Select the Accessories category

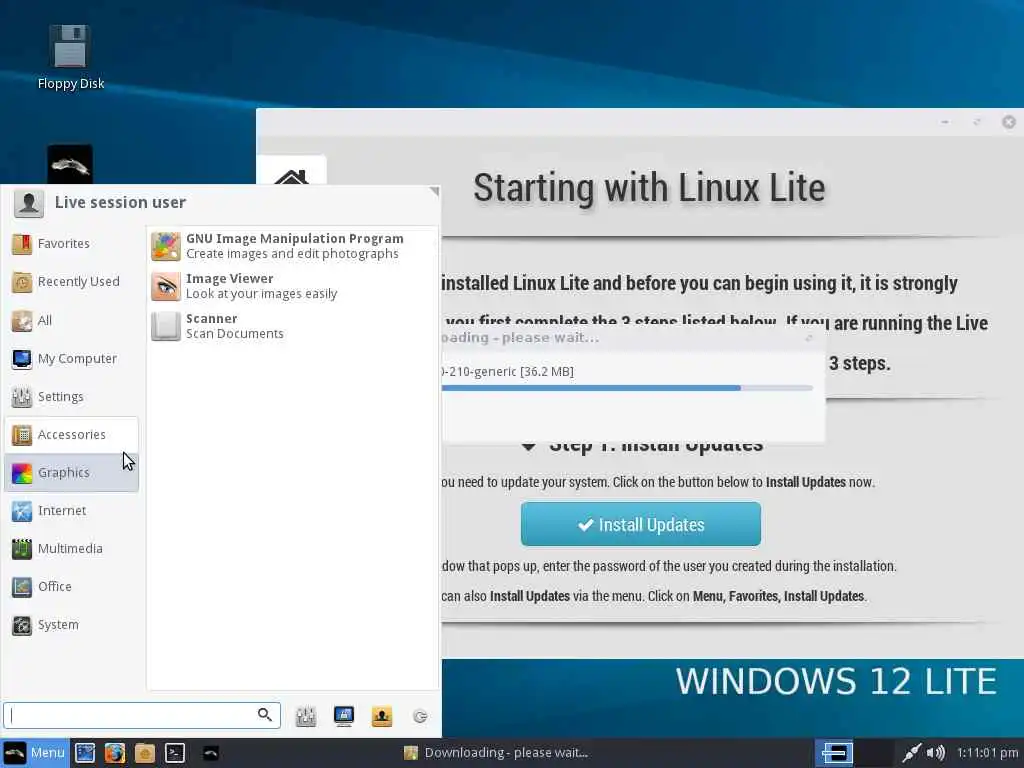[71, 434]
